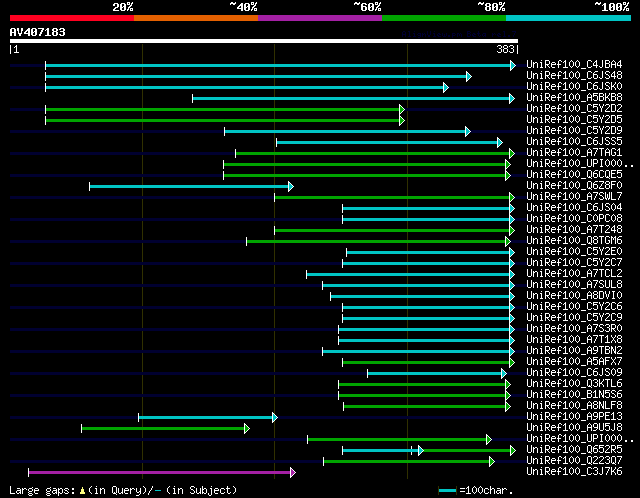The width and height of the screenshot is (640, 498).
Task: Select the UniRef100_A9PE13 label
Action: (574, 417)
